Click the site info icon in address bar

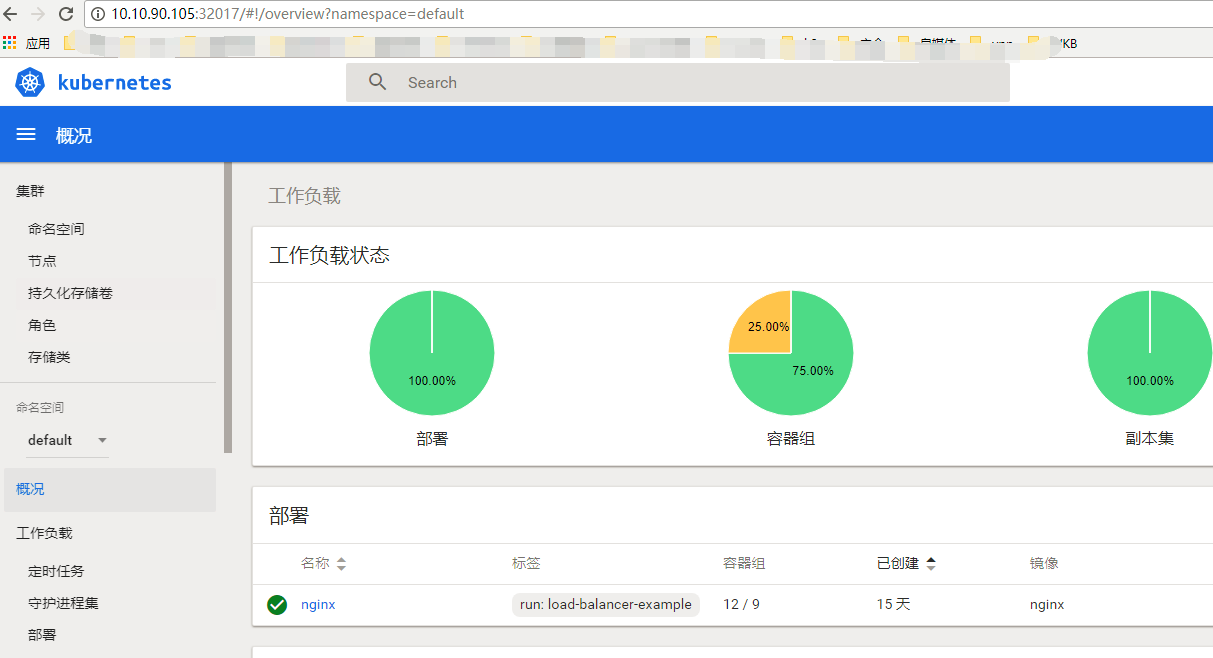pos(98,14)
